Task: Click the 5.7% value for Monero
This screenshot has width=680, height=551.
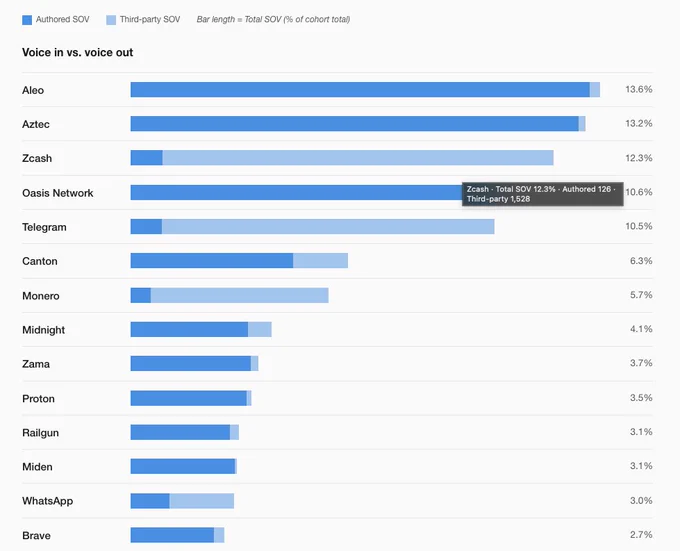Action: coord(641,295)
